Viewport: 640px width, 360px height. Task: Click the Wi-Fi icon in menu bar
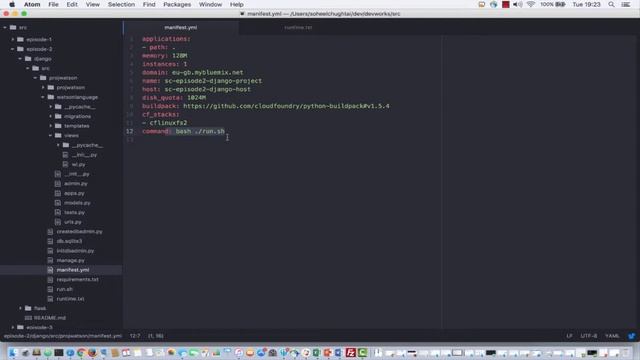point(531,4)
